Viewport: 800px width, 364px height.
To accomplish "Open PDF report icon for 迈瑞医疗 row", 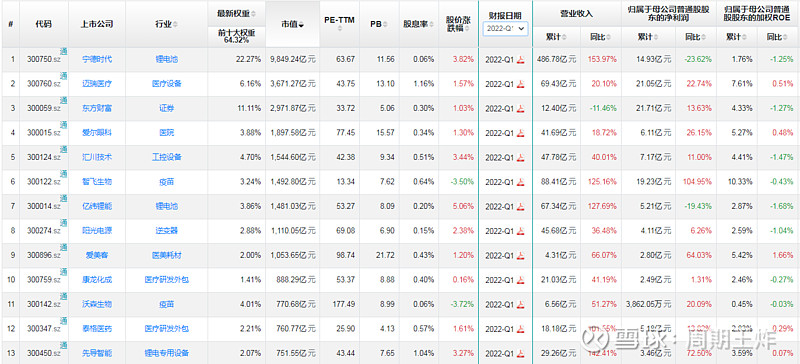I will coord(520,84).
